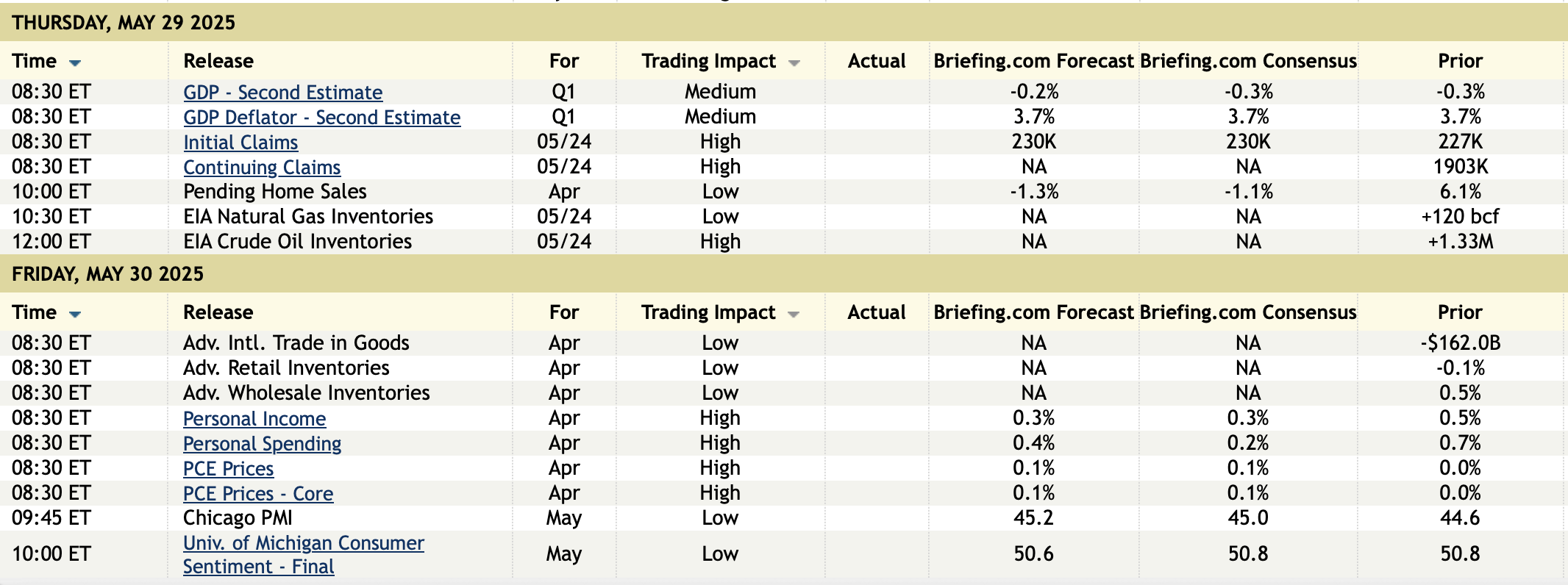Image resolution: width=1568 pixels, height=585 pixels.
Task: Open the Personal Spending release link
Action: 262,444
